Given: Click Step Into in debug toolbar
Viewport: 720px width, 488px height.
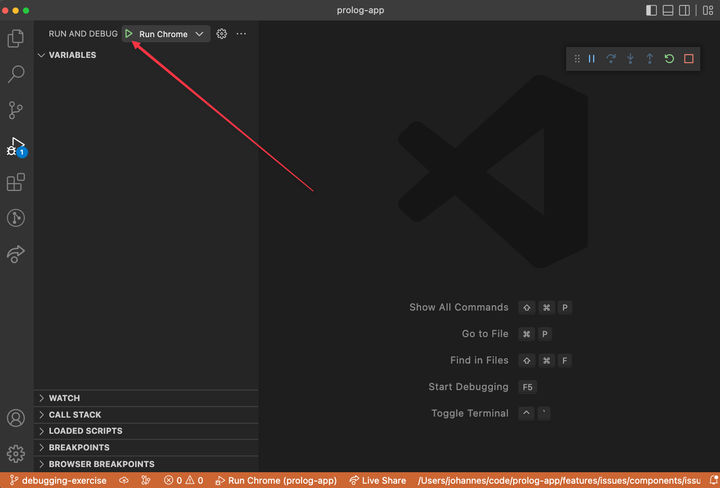Looking at the screenshot, I should (630, 58).
